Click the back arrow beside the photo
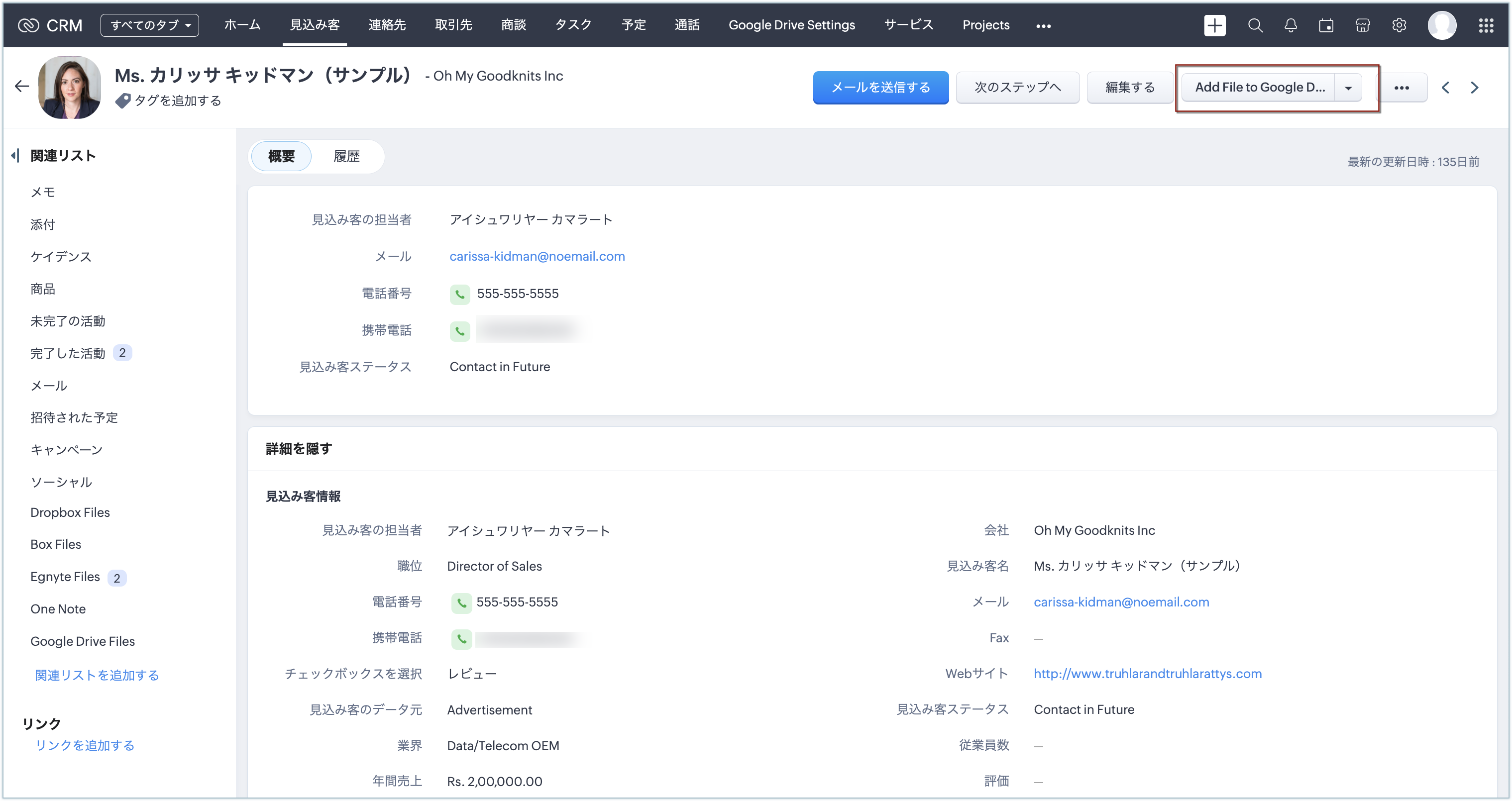The image size is (1512, 801). (x=22, y=87)
